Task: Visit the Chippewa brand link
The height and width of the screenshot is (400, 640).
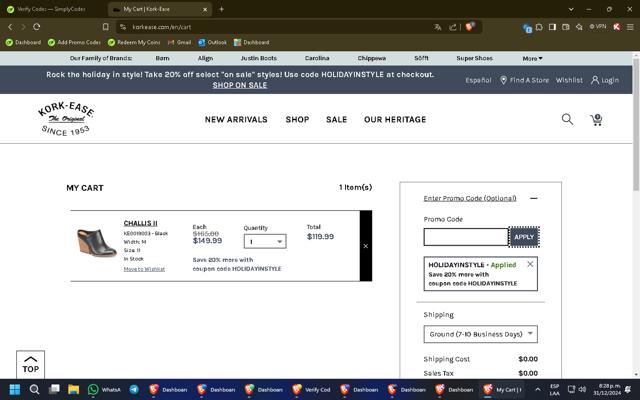Action: [x=371, y=58]
